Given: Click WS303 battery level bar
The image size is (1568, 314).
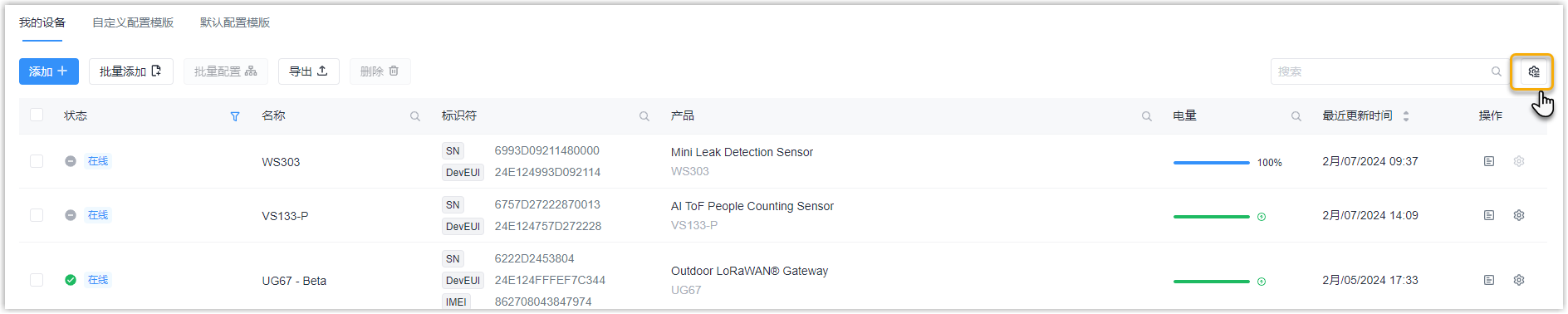Looking at the screenshot, I should [x=1211, y=163].
